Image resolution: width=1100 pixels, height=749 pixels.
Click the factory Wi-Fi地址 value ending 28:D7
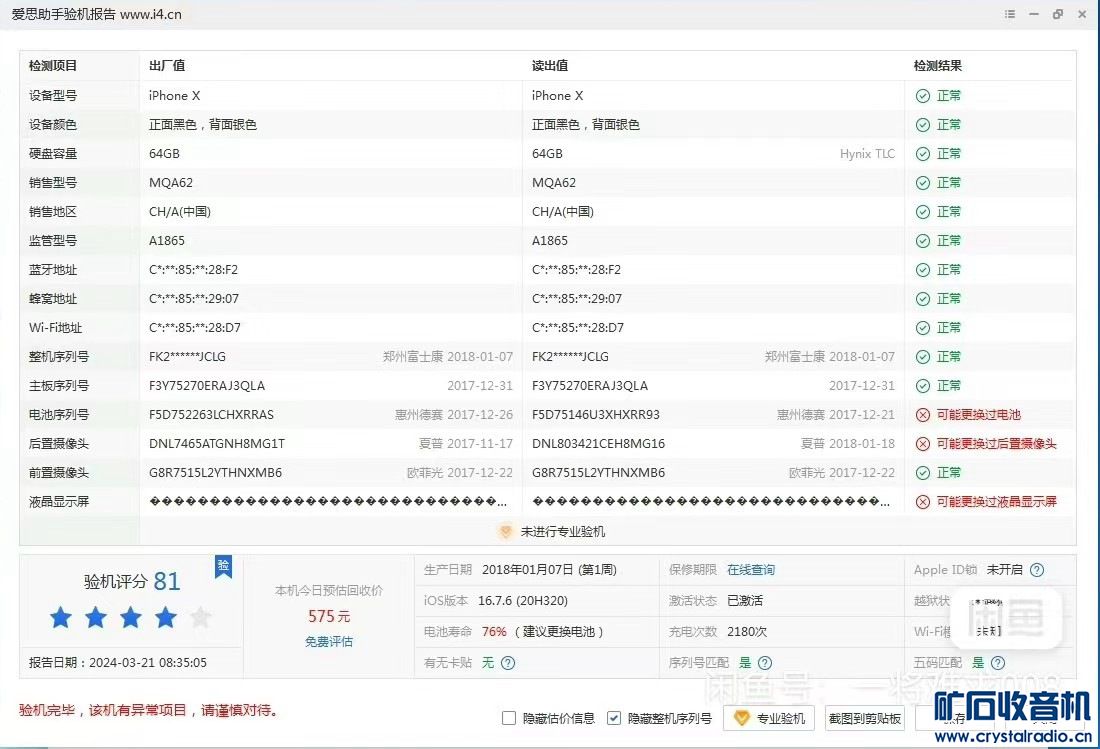tap(195, 328)
